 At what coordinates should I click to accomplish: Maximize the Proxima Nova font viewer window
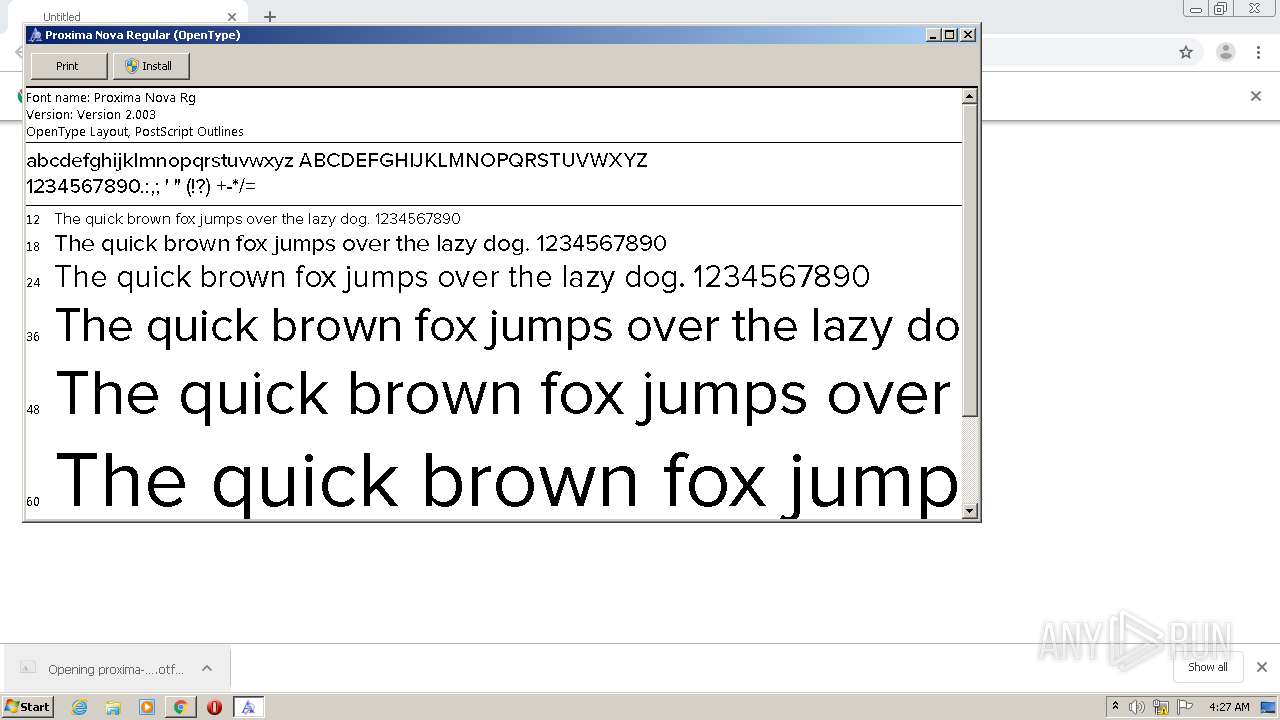(x=950, y=35)
